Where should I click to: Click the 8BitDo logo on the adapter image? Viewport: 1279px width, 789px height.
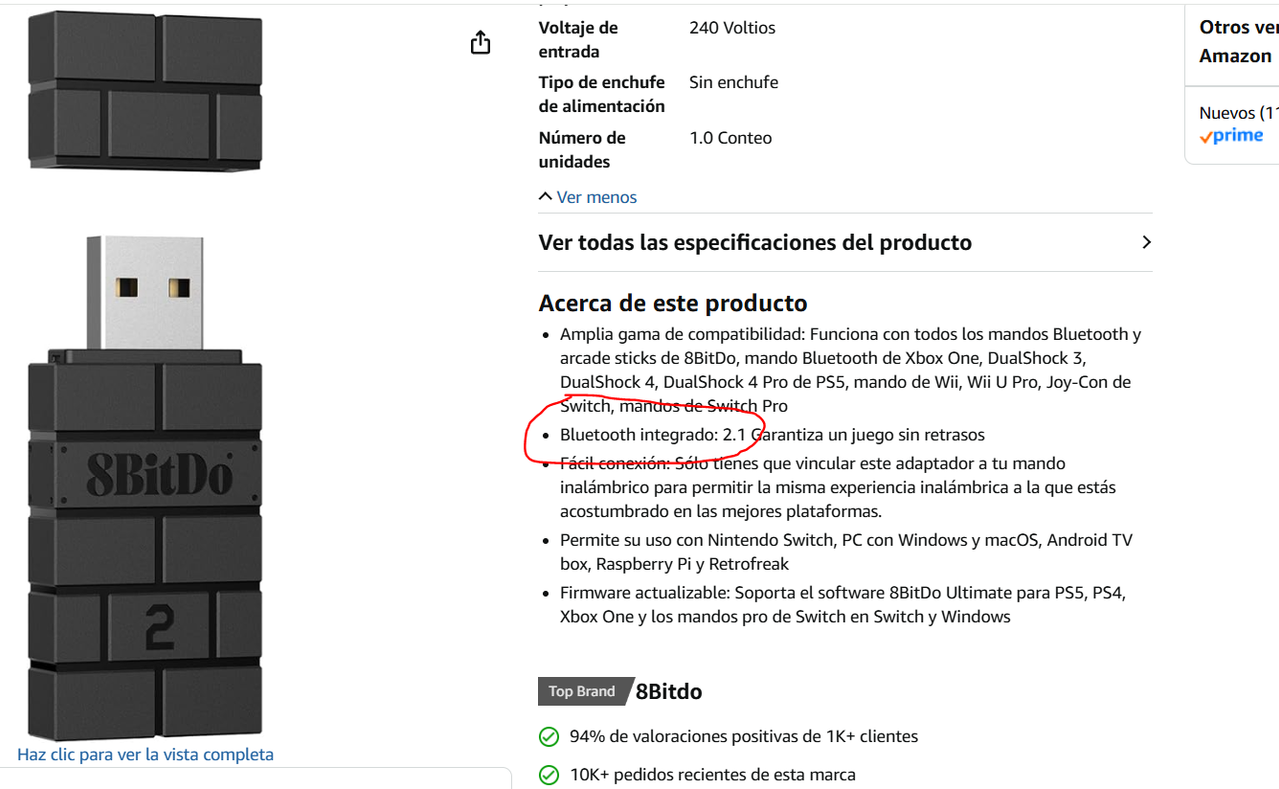(159, 475)
